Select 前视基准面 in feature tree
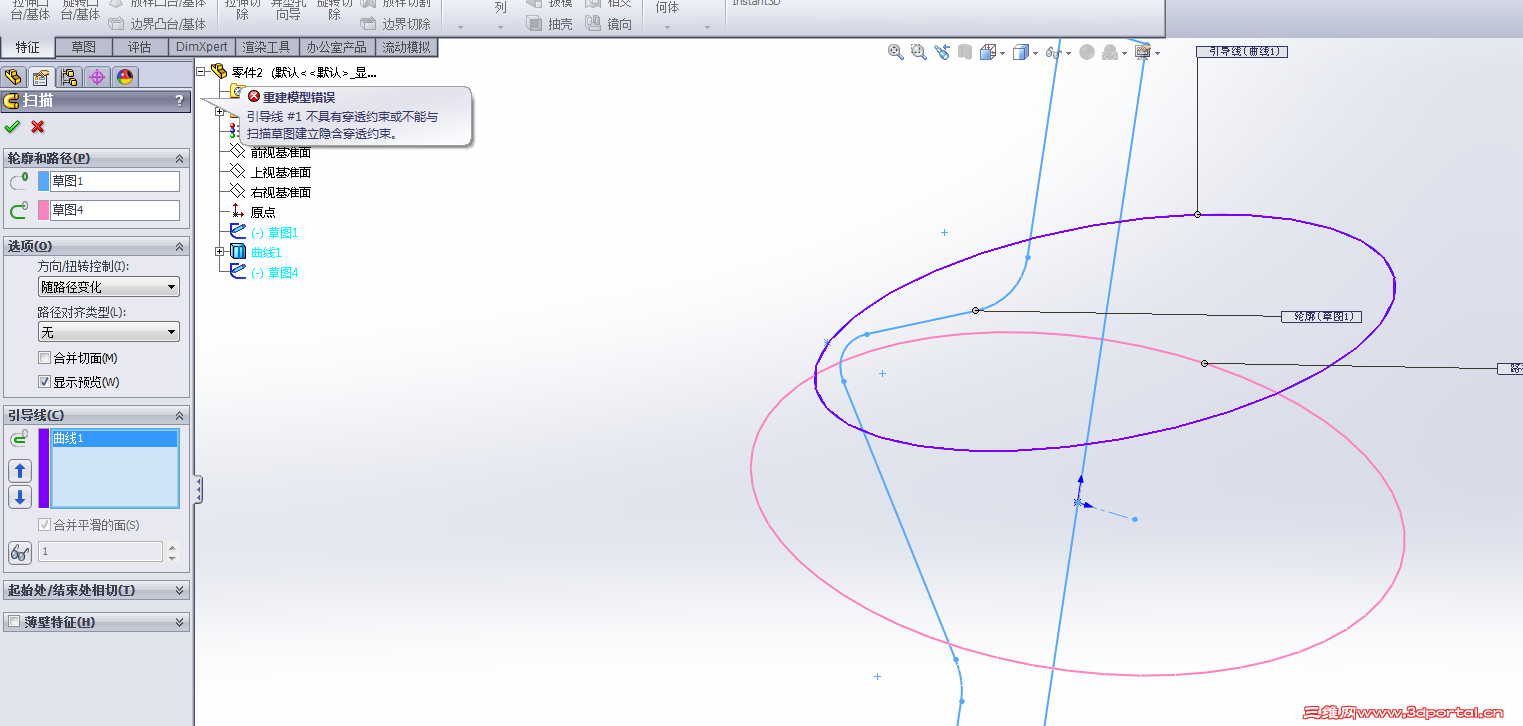The height and width of the screenshot is (726, 1523). point(281,152)
